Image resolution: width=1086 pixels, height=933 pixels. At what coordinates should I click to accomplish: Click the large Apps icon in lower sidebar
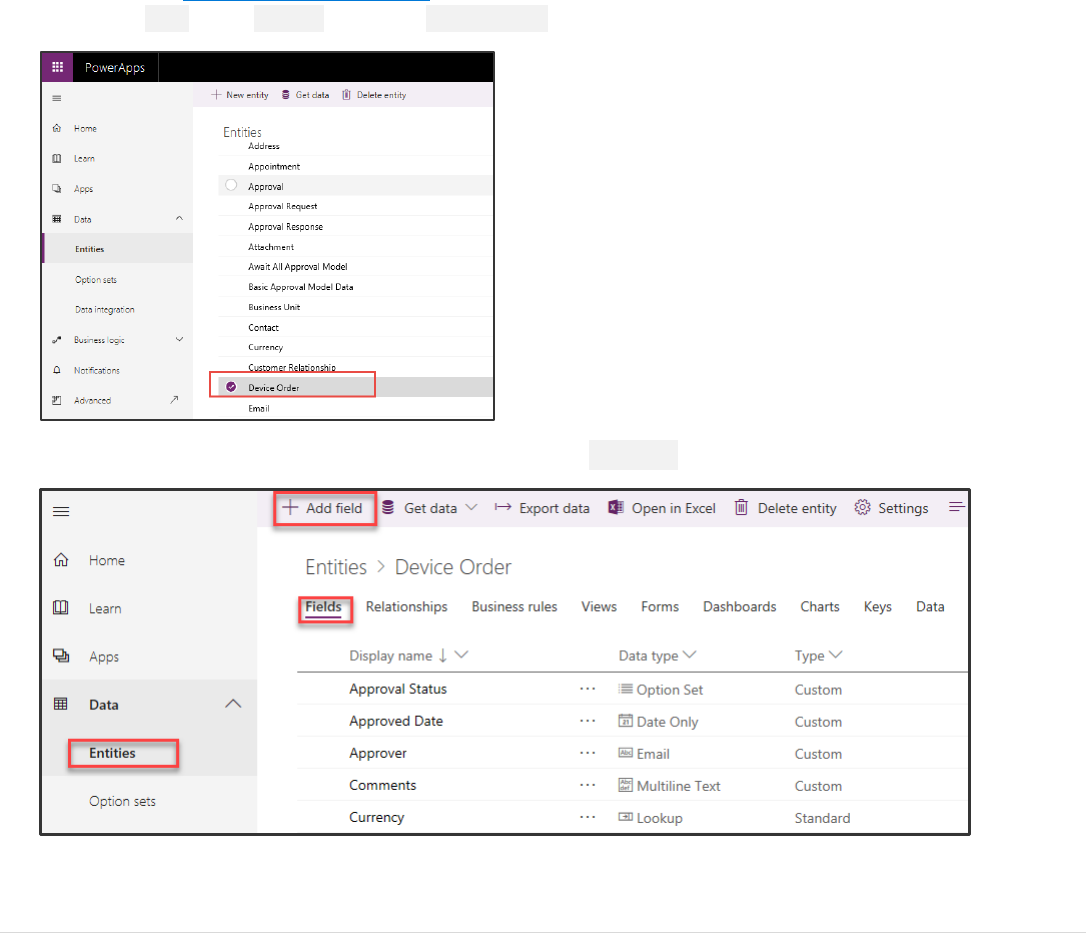[x=61, y=655]
